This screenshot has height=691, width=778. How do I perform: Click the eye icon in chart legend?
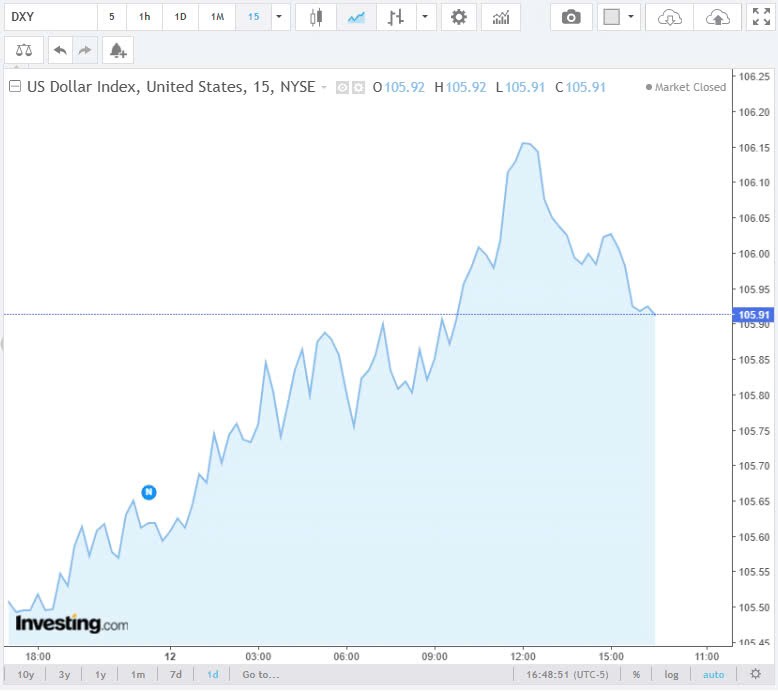pos(342,88)
